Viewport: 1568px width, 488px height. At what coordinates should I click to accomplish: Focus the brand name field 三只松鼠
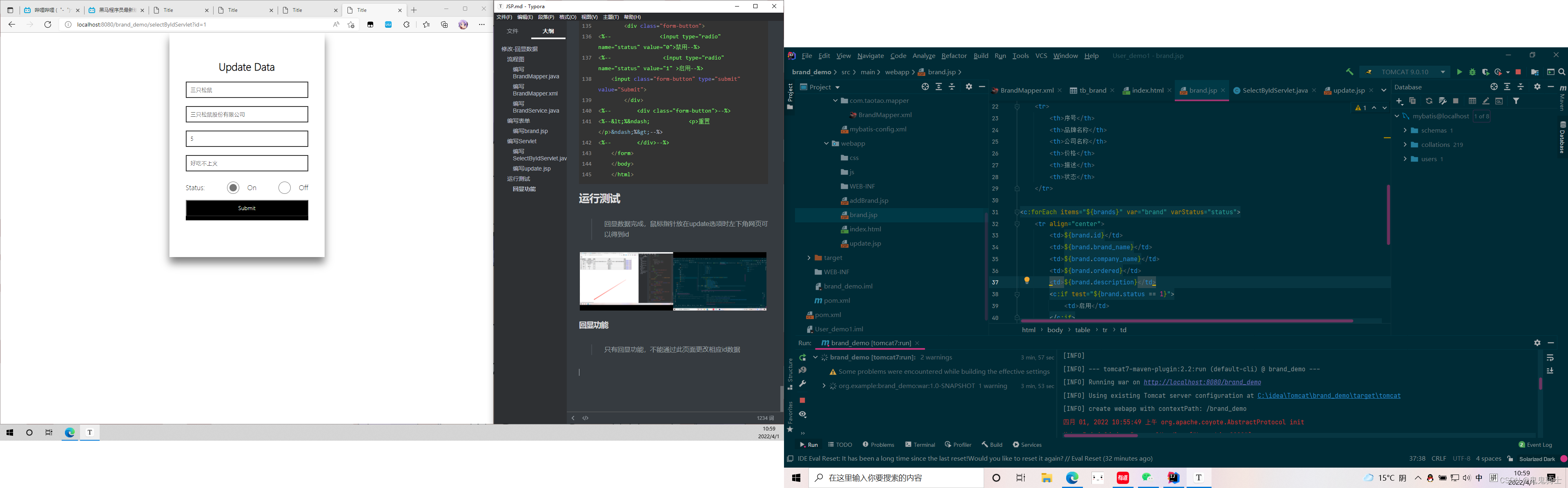247,90
